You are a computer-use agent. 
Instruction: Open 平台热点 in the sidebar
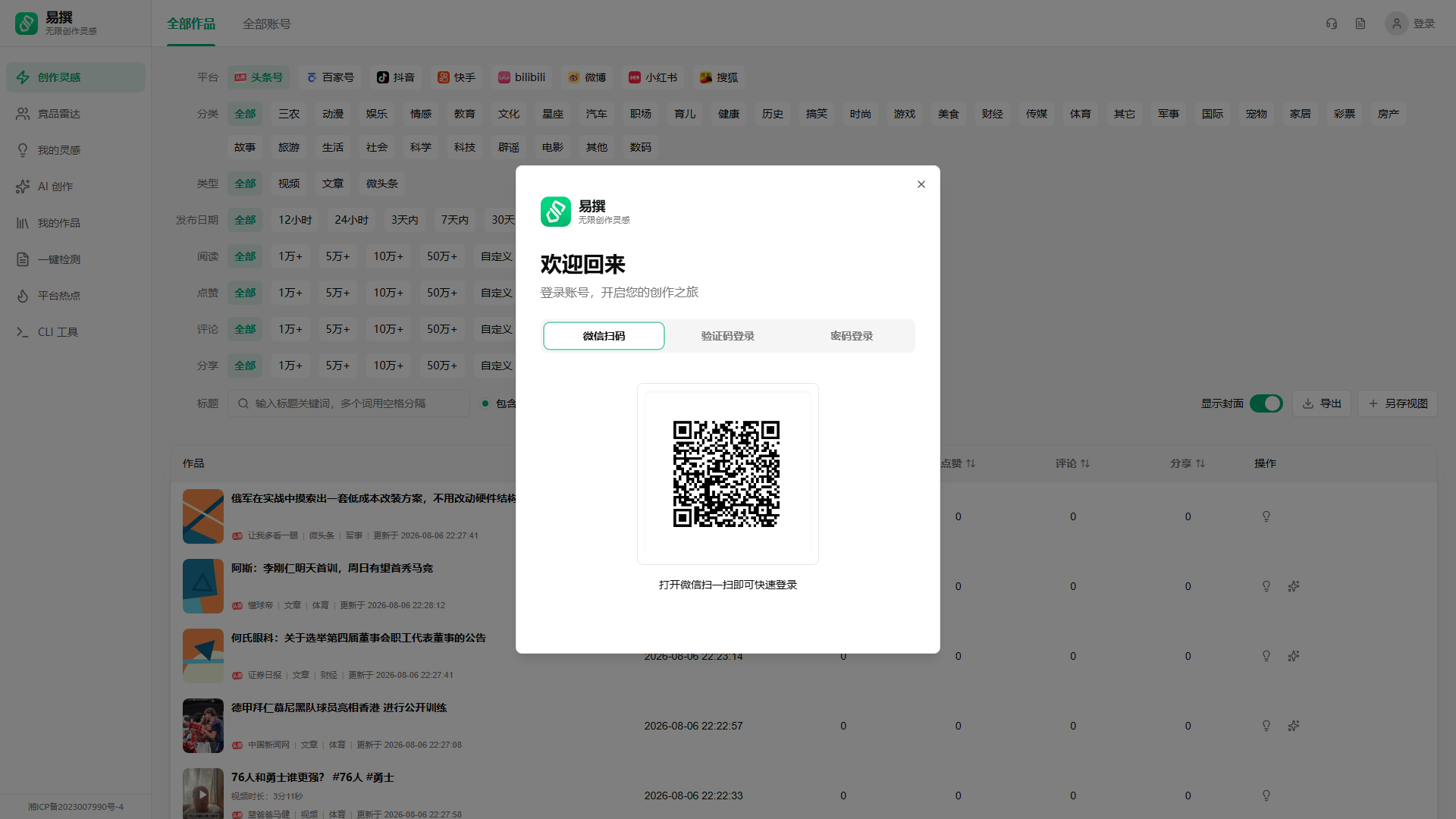tap(76, 296)
